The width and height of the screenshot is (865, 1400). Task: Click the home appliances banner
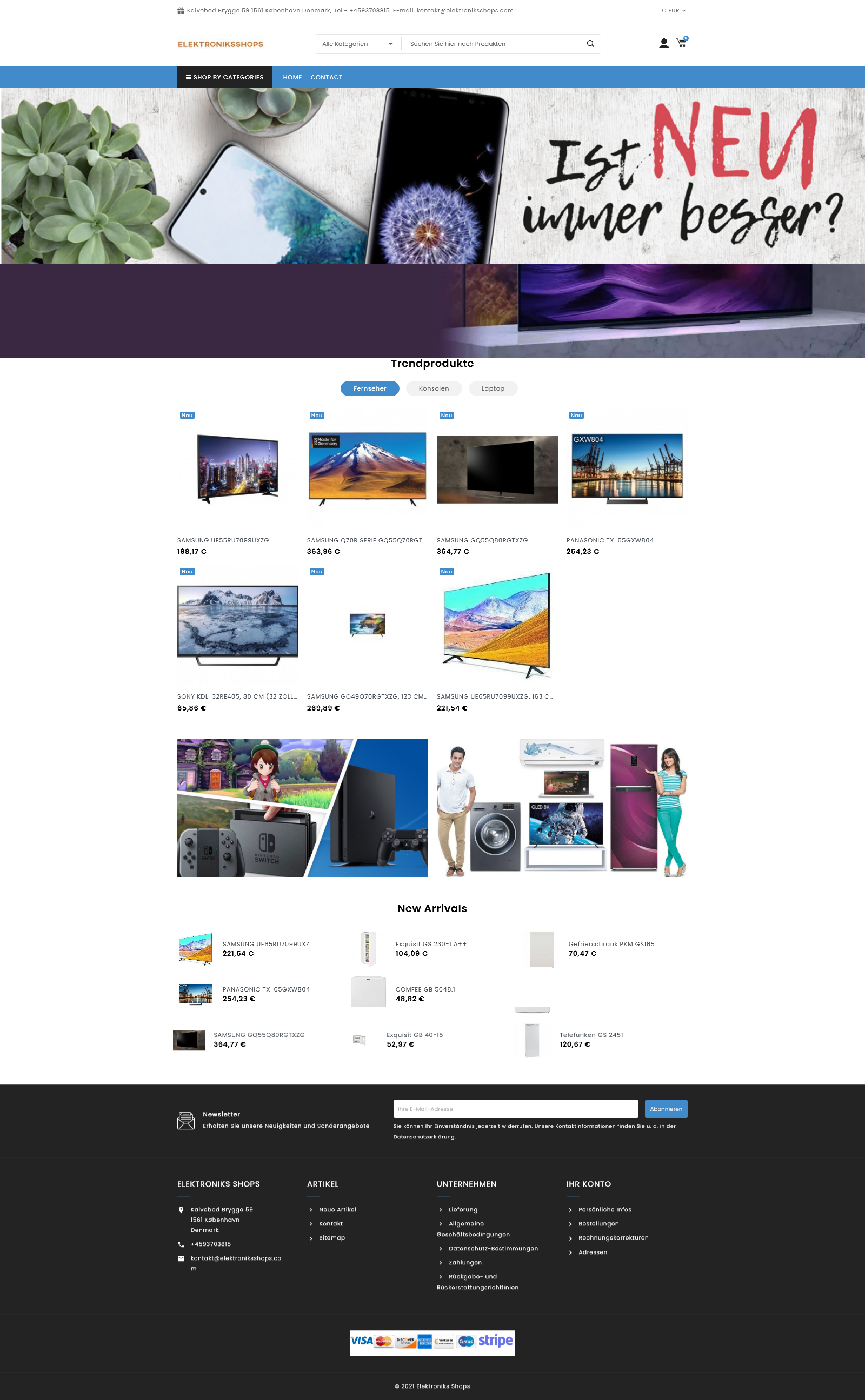[x=562, y=808]
